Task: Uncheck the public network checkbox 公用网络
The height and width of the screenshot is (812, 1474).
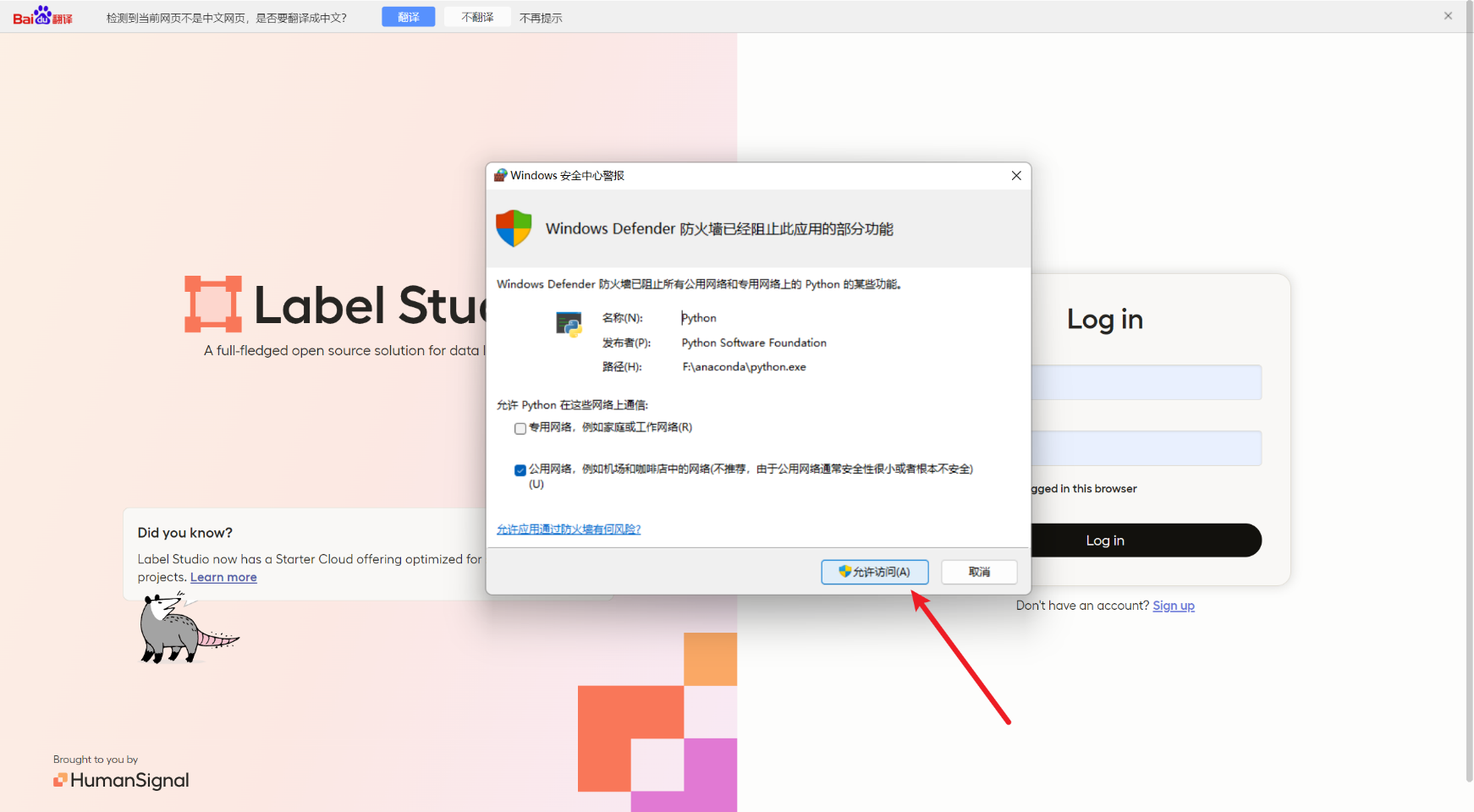Action: click(520, 470)
